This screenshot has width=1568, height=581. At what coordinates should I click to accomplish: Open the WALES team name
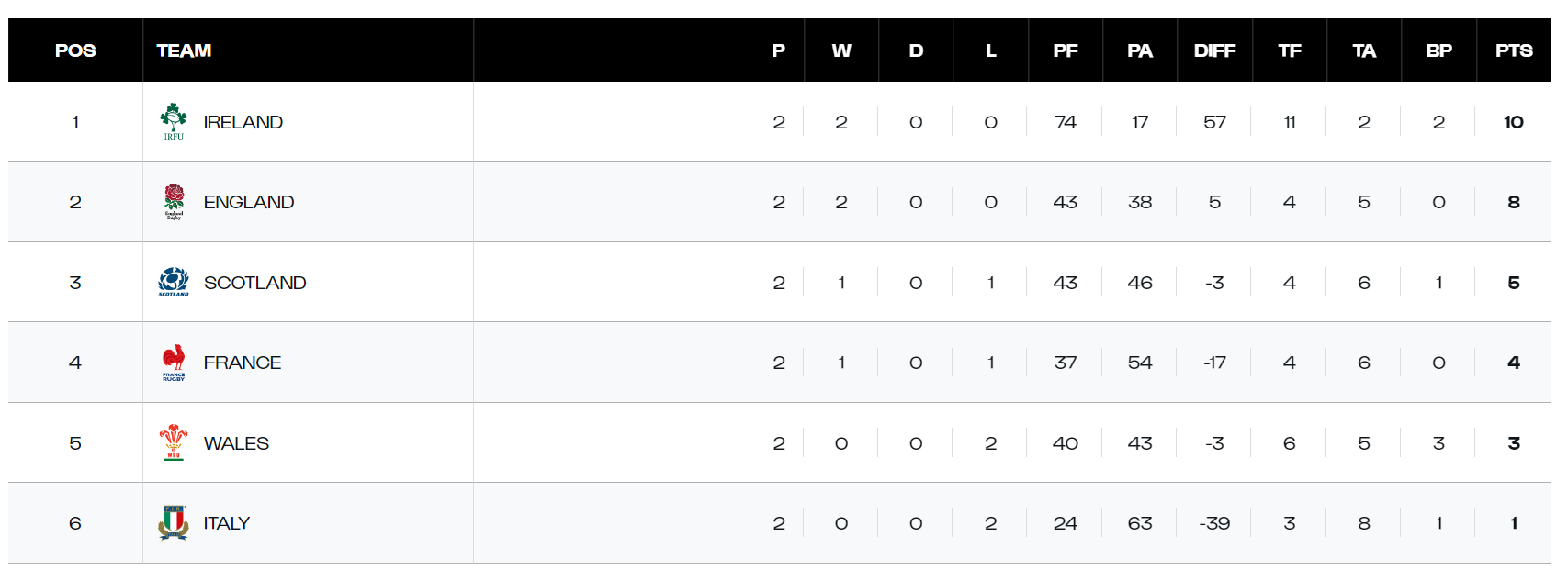click(x=236, y=443)
